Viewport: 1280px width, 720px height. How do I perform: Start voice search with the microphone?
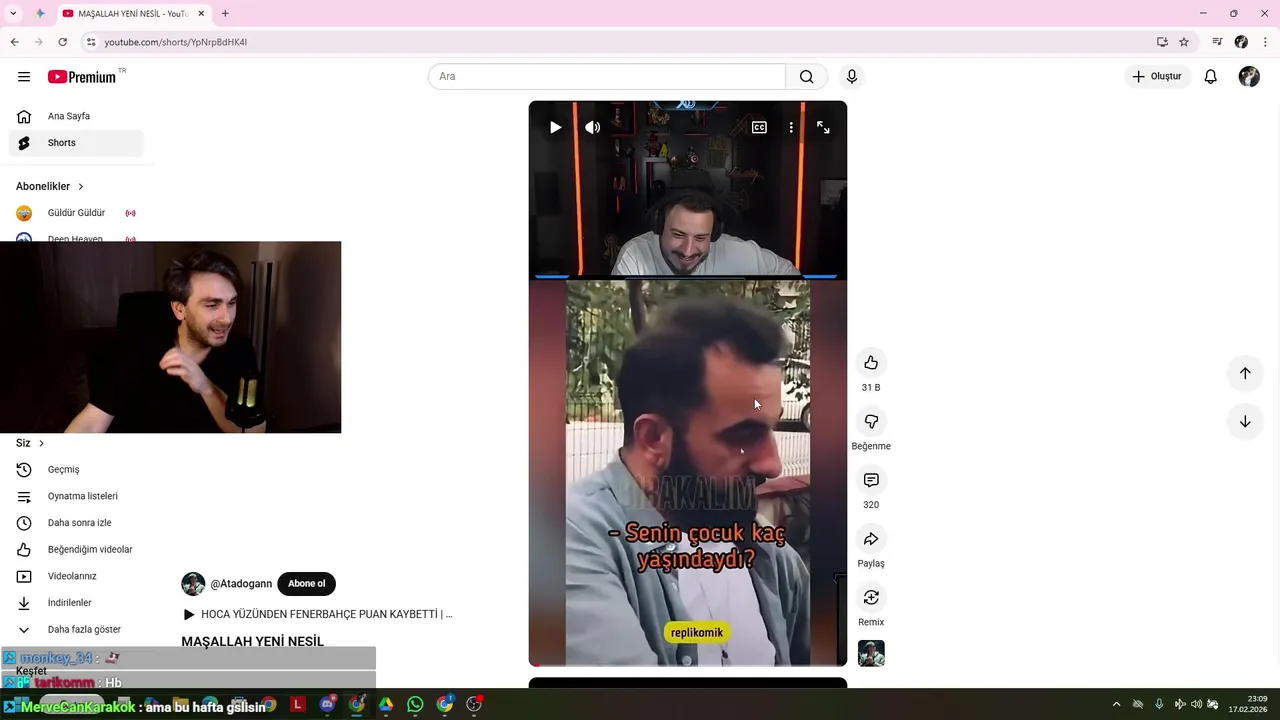click(852, 77)
